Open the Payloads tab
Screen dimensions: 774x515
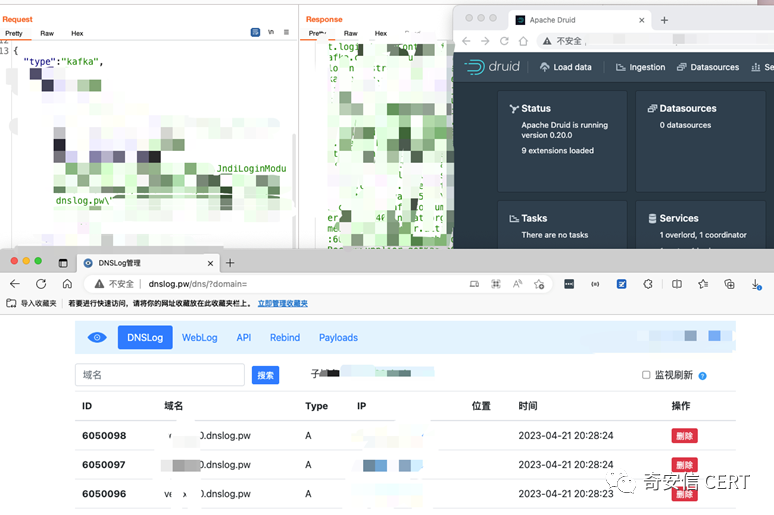point(338,337)
